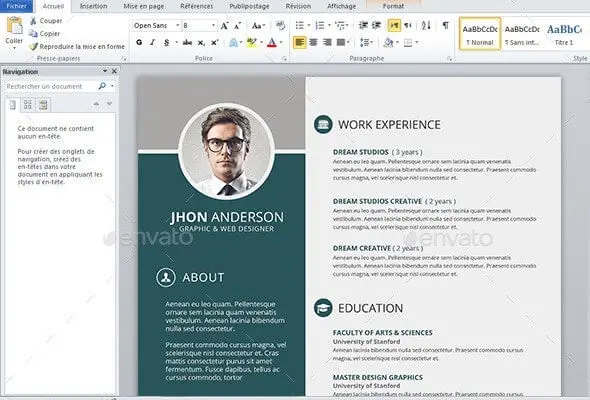The width and height of the screenshot is (590, 400).
Task: Browse headings in the Navigation pane
Action: coord(13,105)
